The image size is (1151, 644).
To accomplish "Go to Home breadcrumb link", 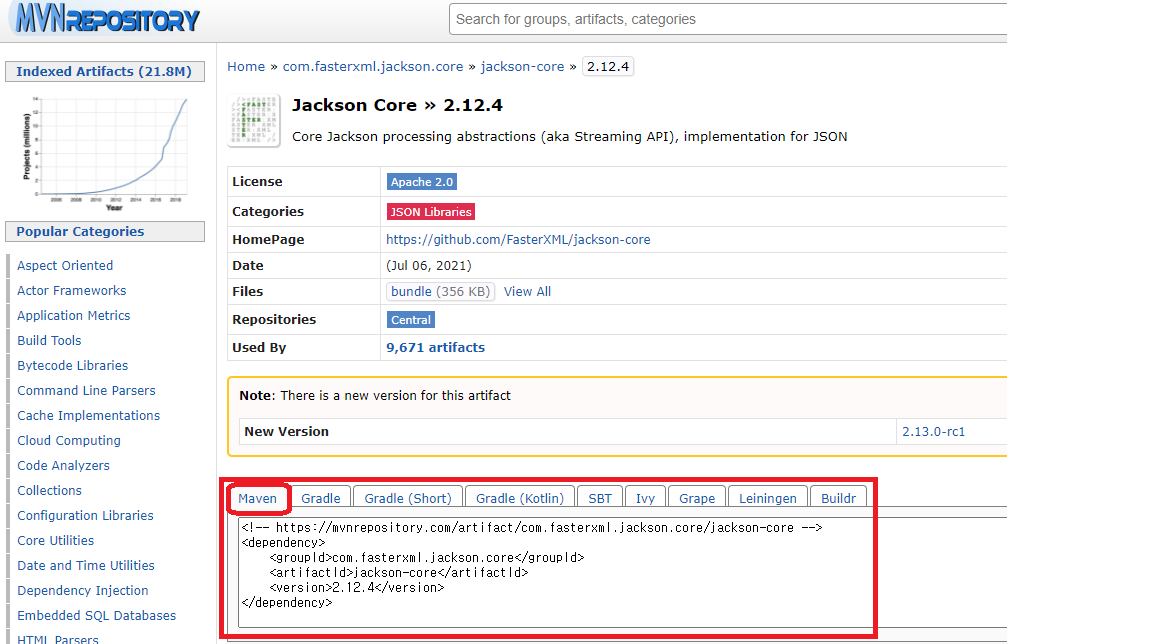I will 246,67.
